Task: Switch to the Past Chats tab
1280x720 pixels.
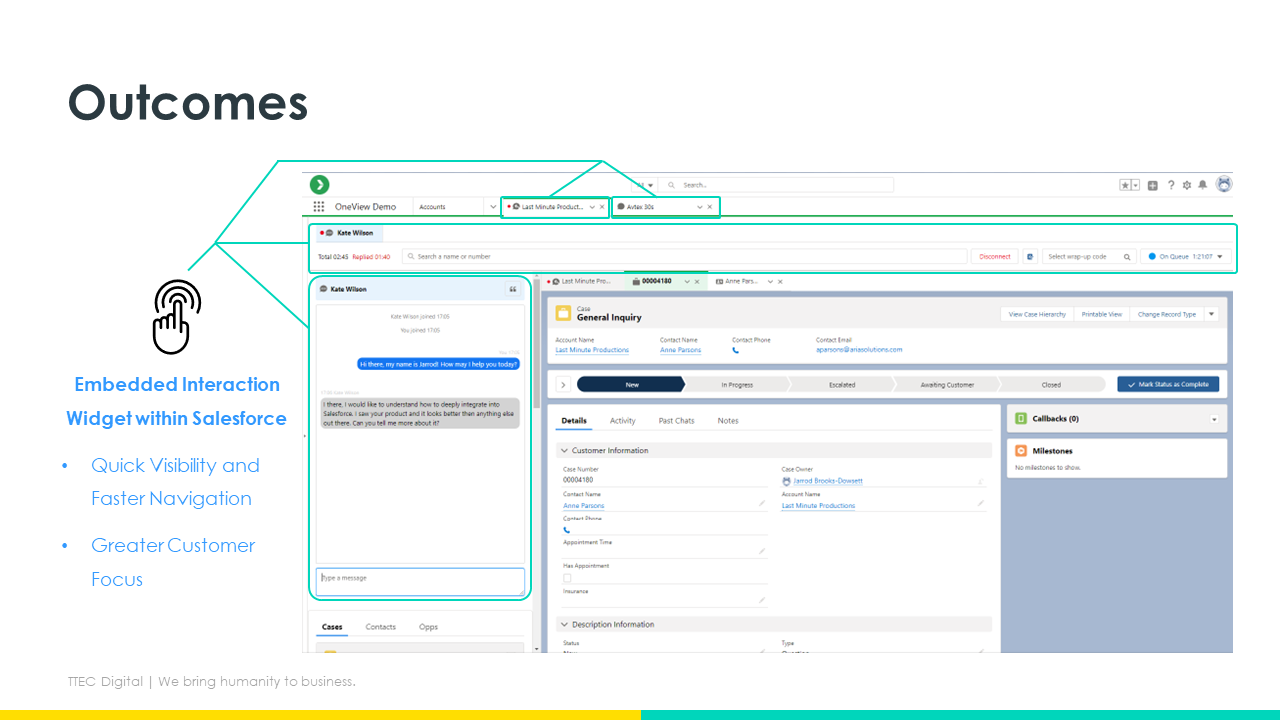Action: tap(677, 421)
